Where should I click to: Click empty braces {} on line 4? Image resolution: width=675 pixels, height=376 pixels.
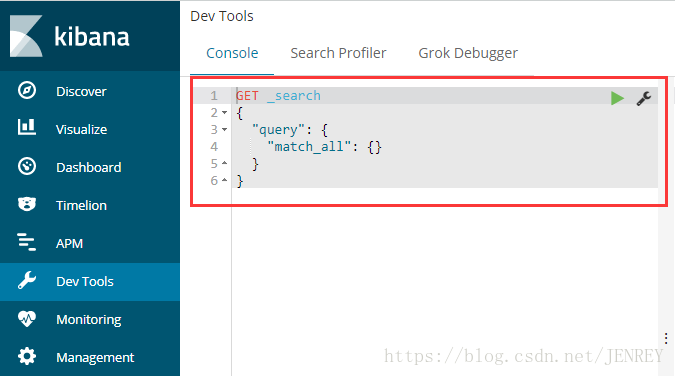pyautogui.click(x=375, y=147)
